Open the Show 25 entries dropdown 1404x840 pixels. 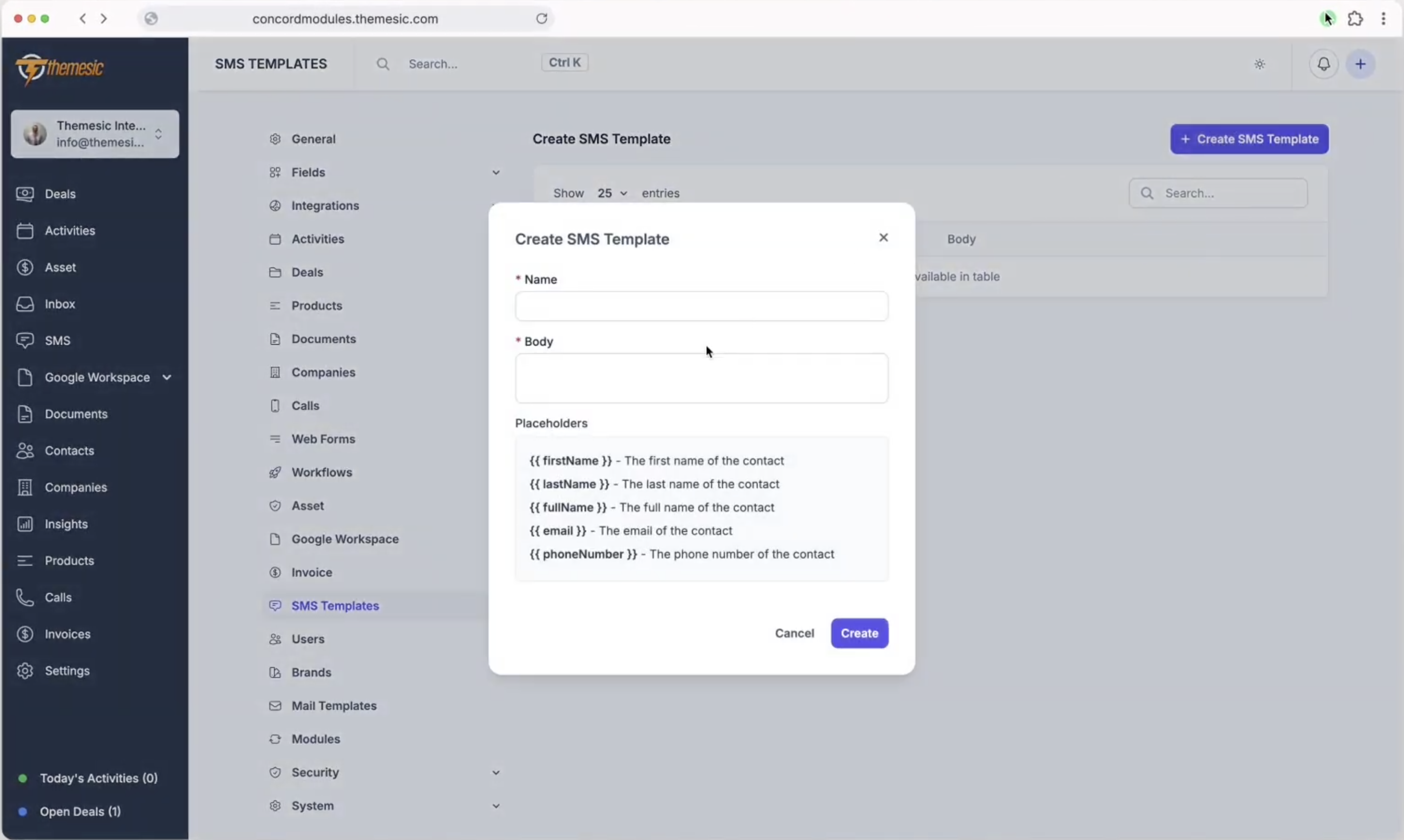612,193
